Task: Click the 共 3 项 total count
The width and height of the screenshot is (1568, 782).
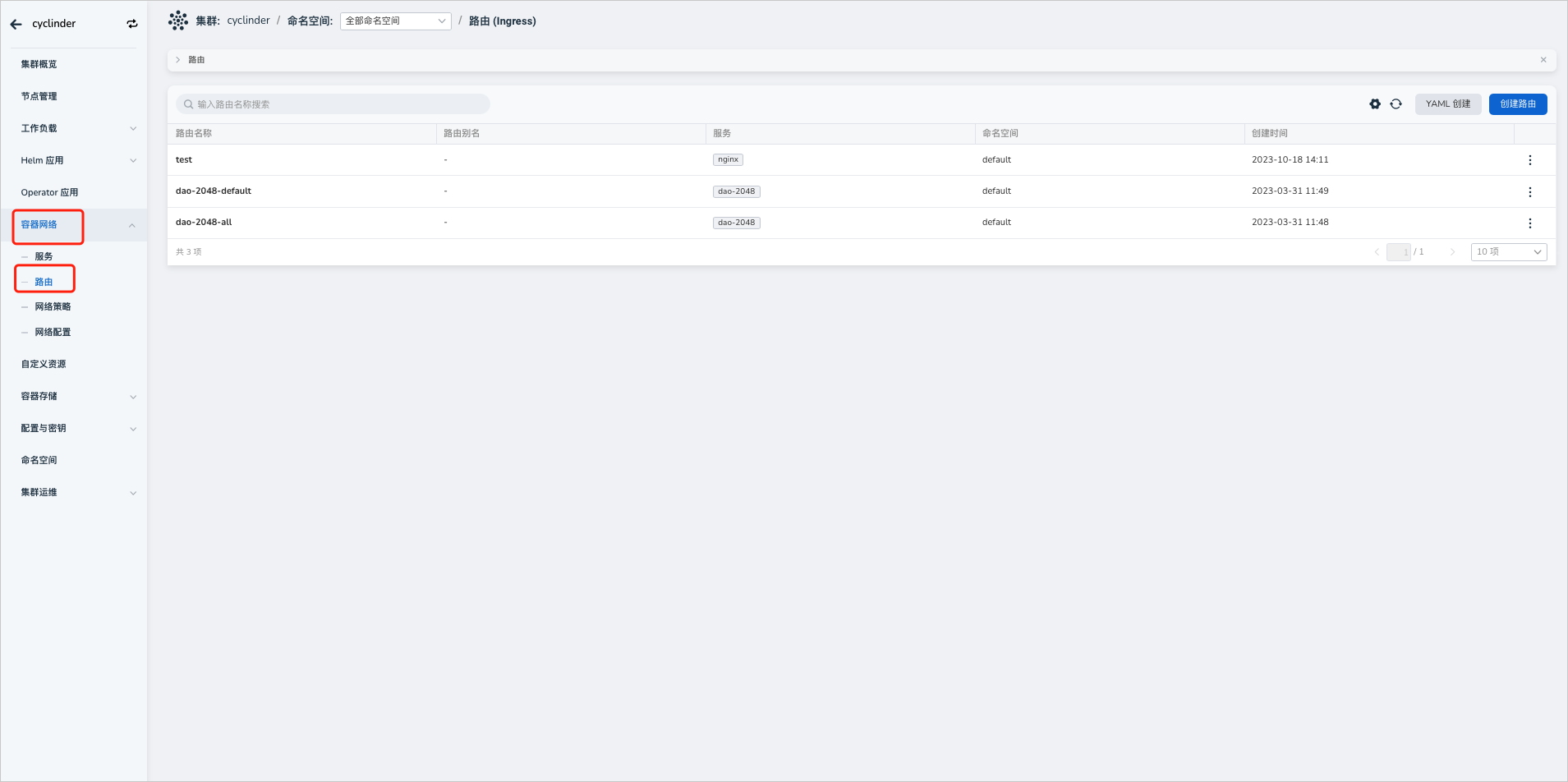Action: (x=189, y=252)
